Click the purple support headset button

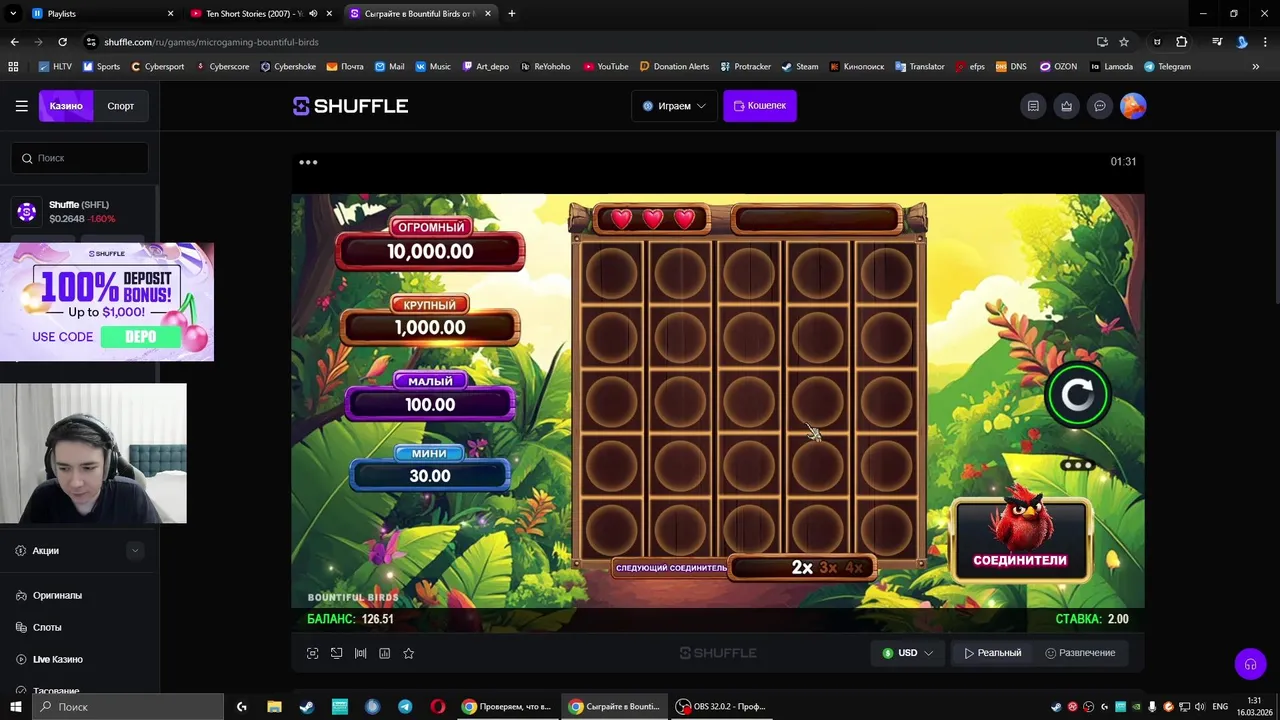(1250, 664)
